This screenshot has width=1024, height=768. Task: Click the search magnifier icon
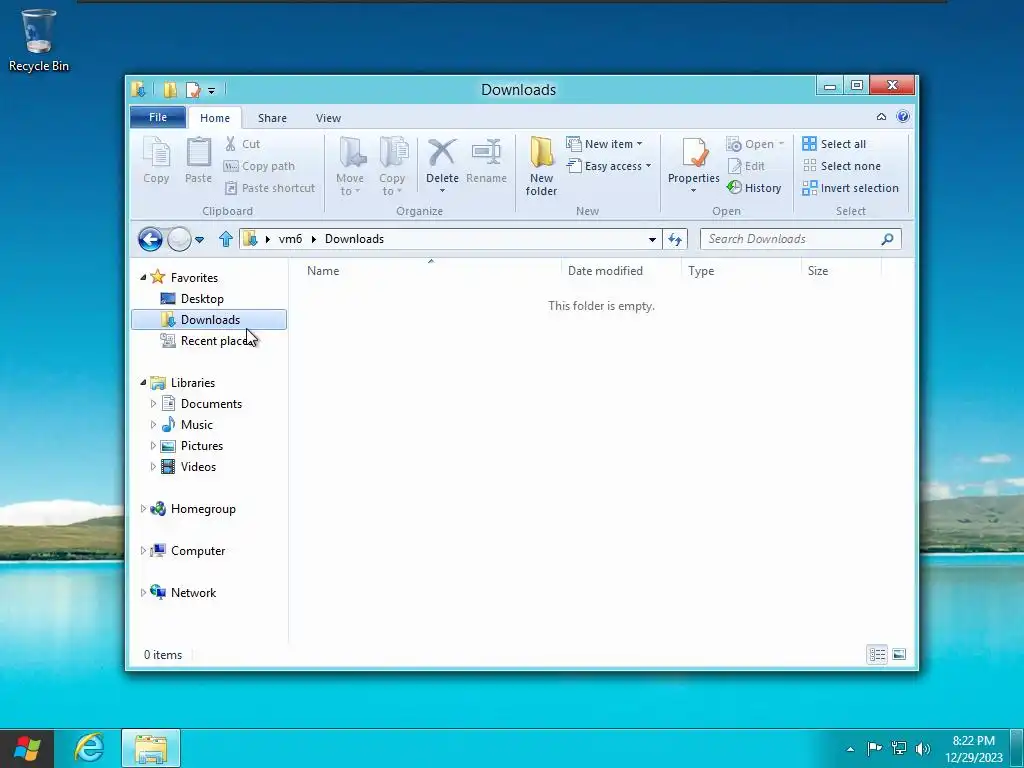(x=887, y=239)
